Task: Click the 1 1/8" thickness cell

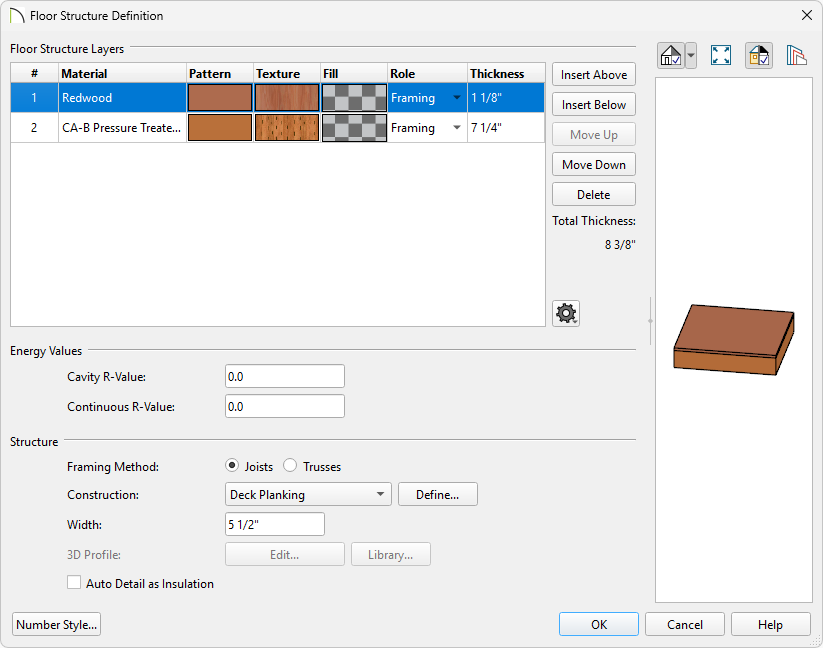Action: click(506, 98)
